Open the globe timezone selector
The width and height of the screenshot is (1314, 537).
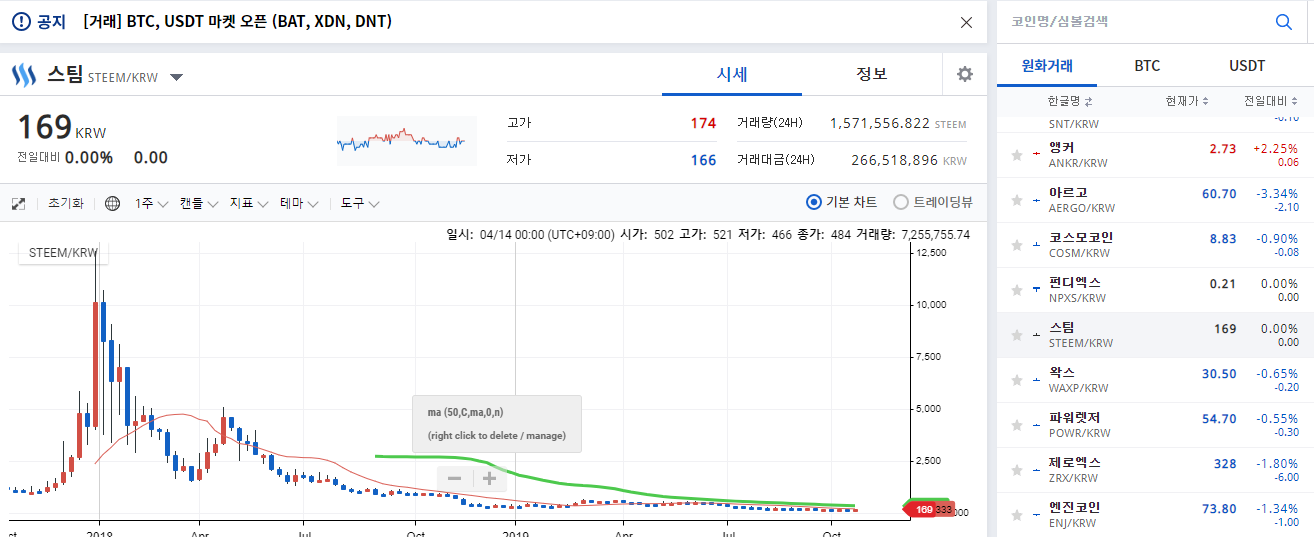pyautogui.click(x=113, y=203)
